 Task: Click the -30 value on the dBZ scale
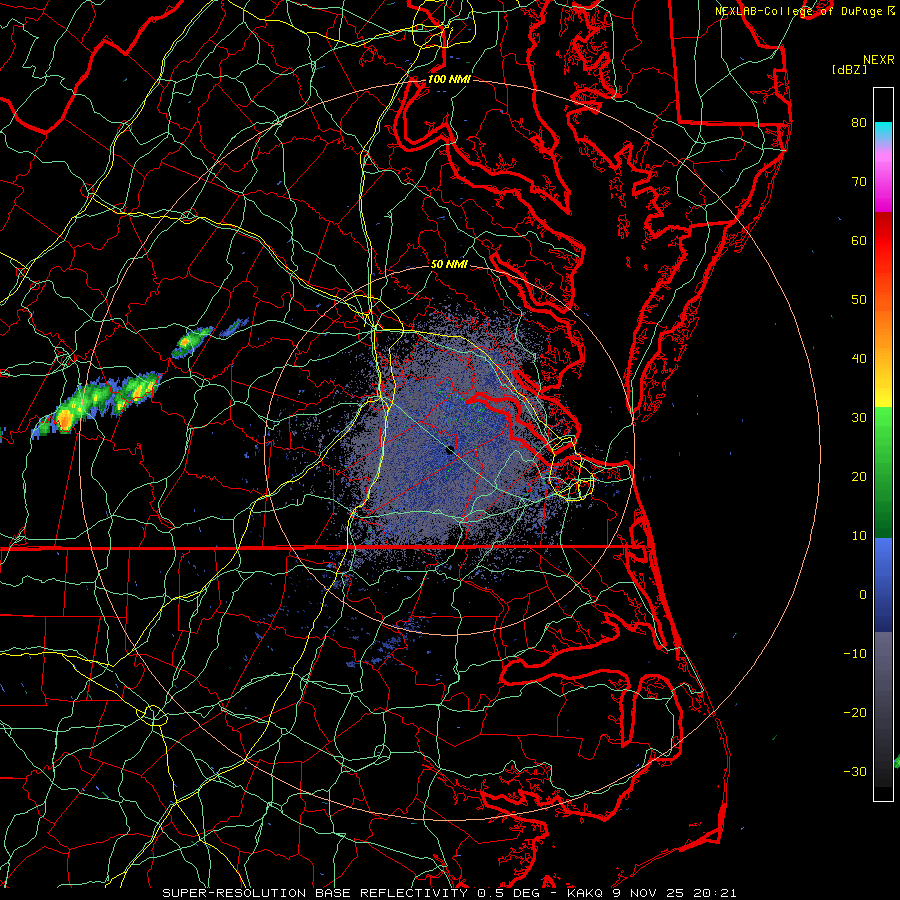855,771
